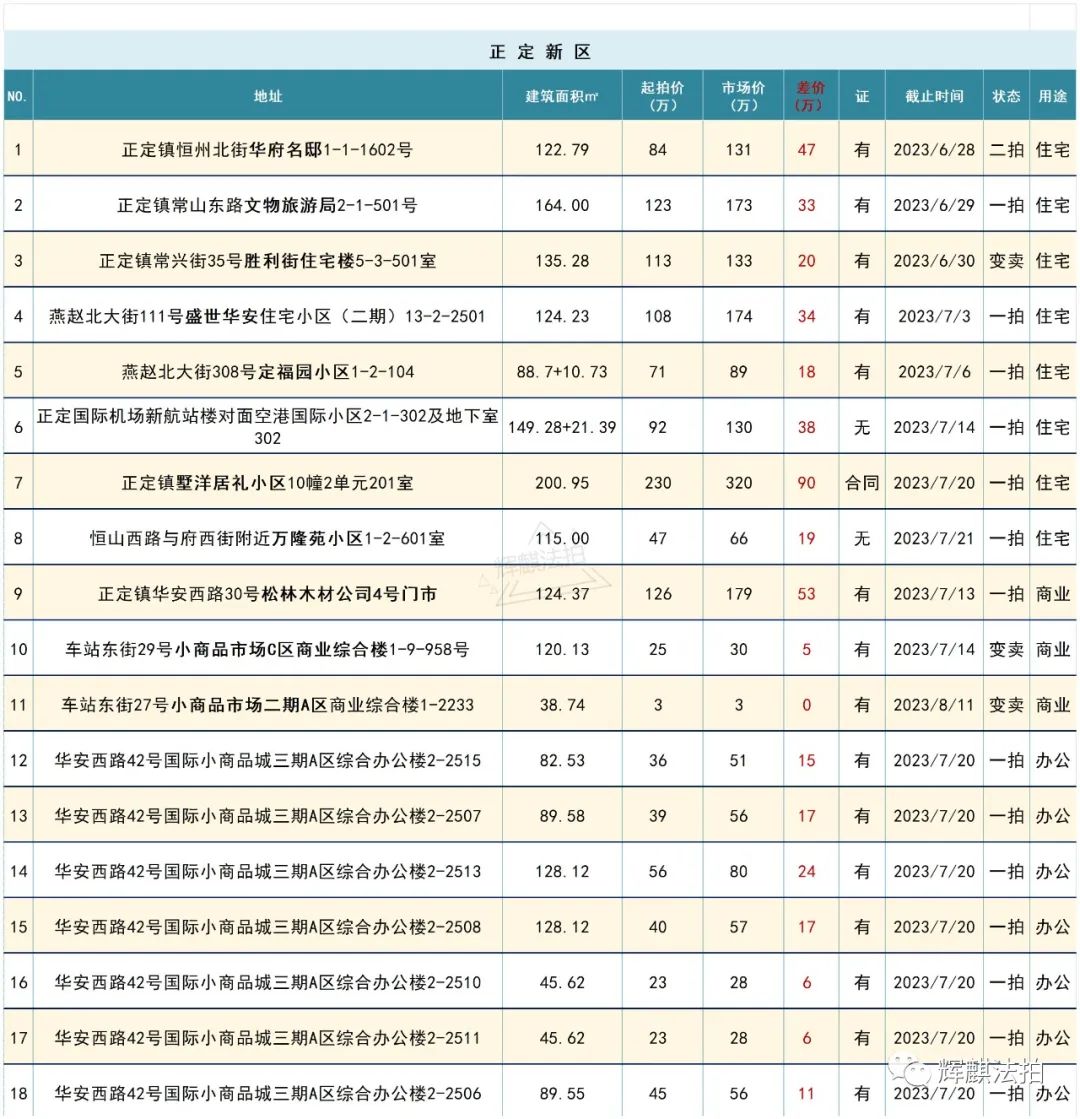Click 无 certificate cell in row 8
This screenshot has height=1119, width=1080.
click(x=862, y=538)
